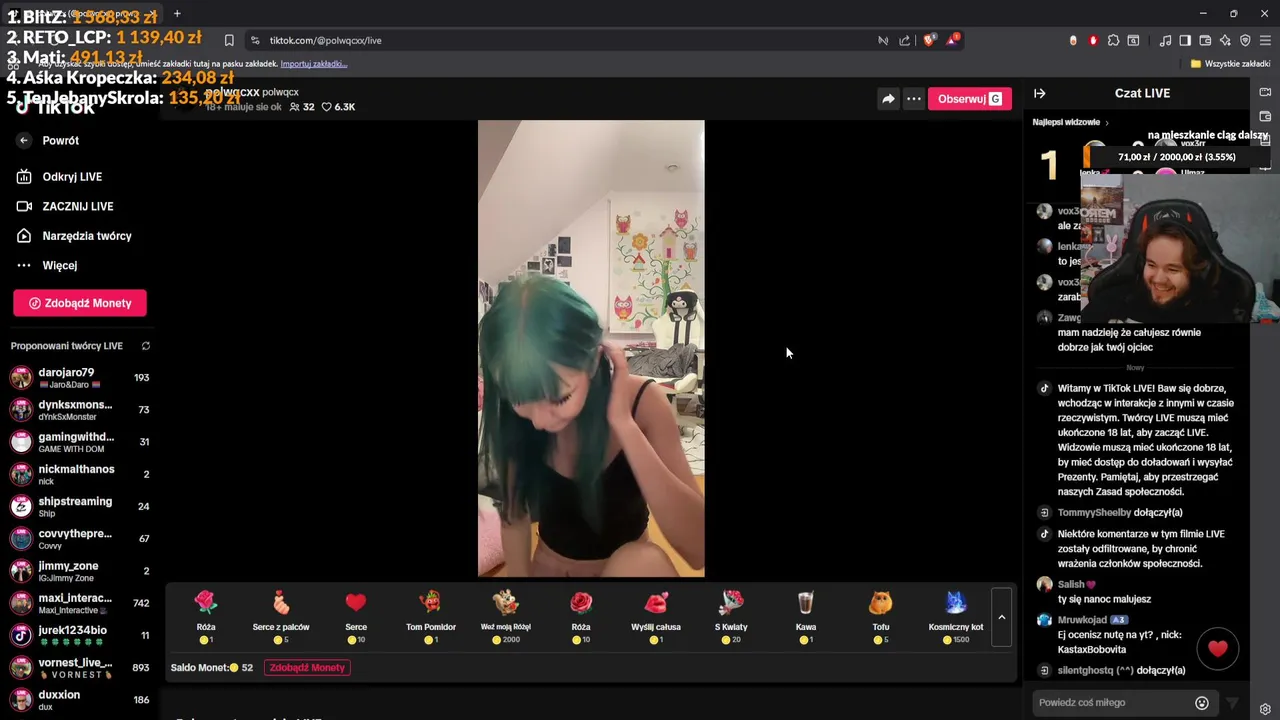Open darojaro79 suggested live creator

78,377
